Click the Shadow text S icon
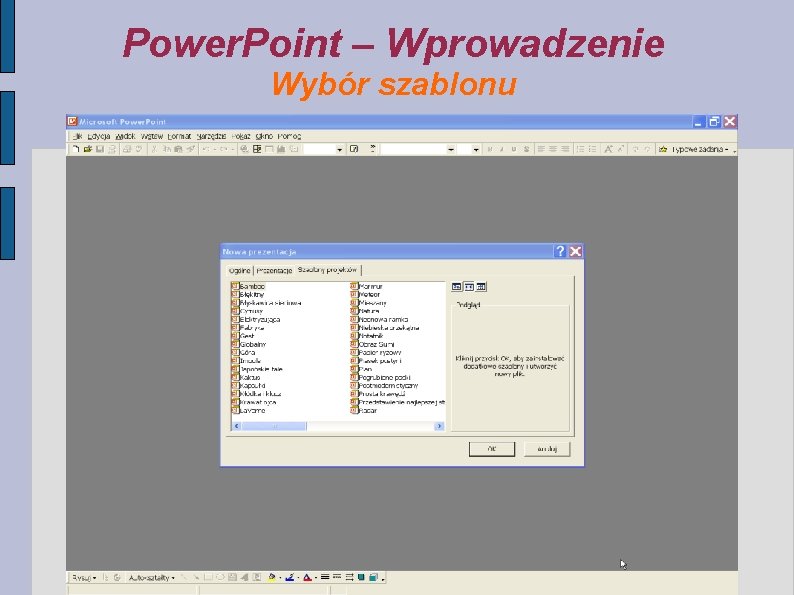 tap(526, 149)
